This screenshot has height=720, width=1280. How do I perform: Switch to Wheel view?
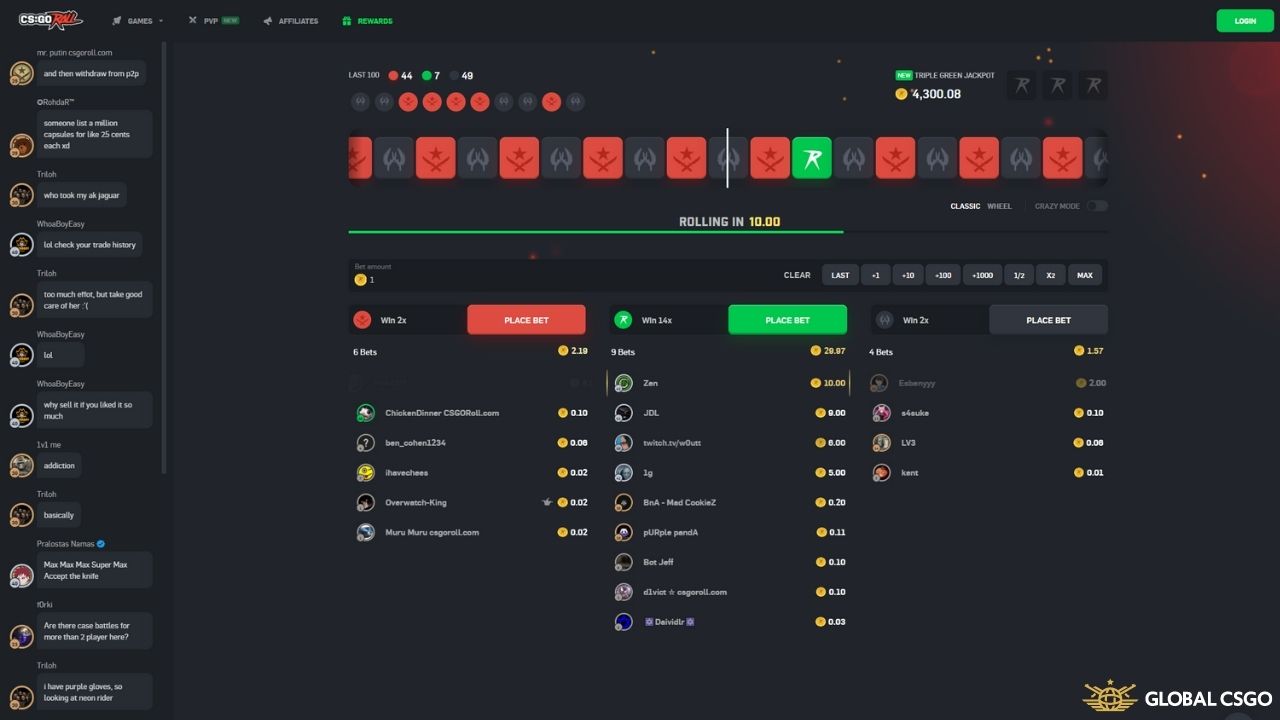coord(999,206)
